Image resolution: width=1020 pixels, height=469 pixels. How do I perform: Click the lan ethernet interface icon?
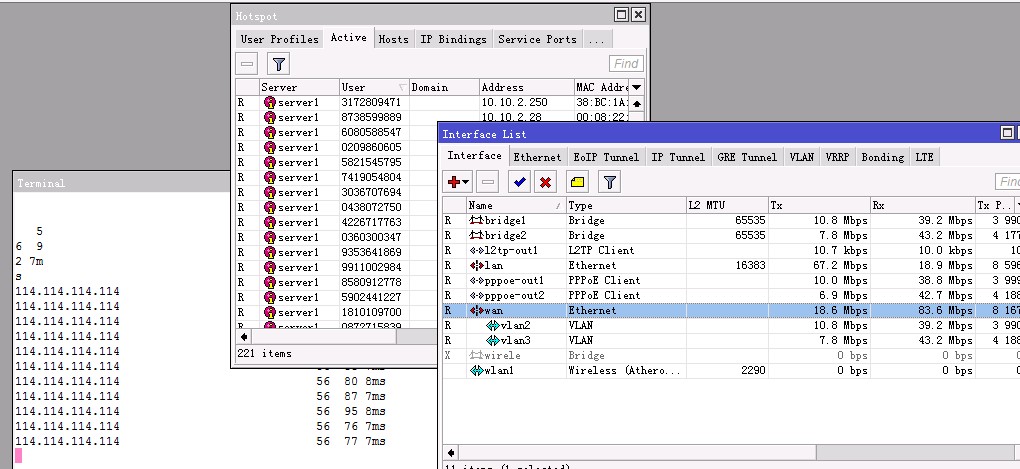pyautogui.click(x=476, y=265)
